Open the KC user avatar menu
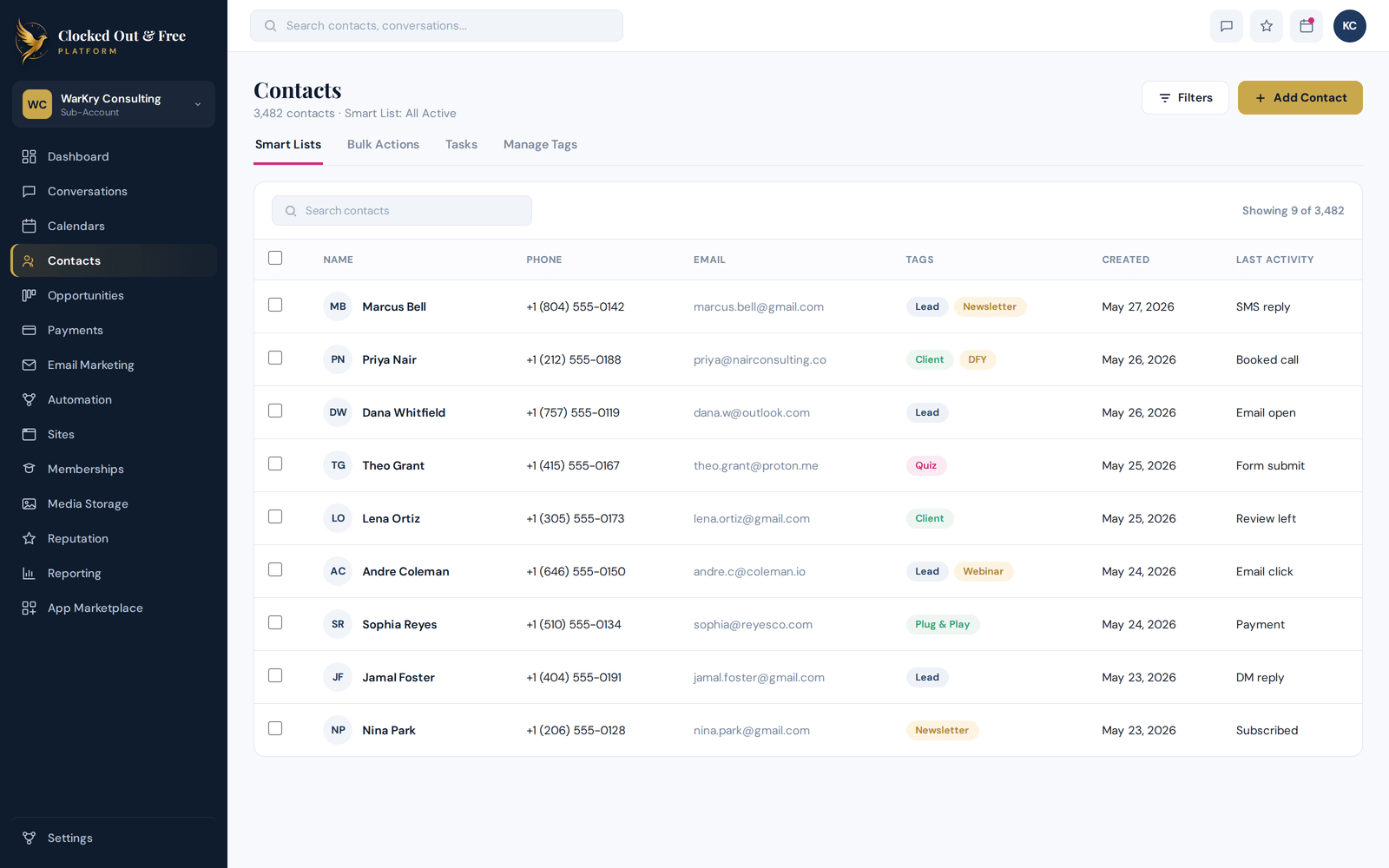 point(1350,26)
